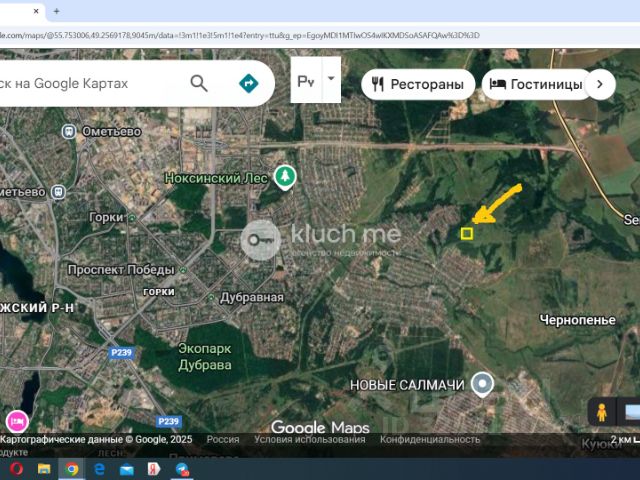Filter map by Рестораны
The image size is (640, 480).
[418, 84]
